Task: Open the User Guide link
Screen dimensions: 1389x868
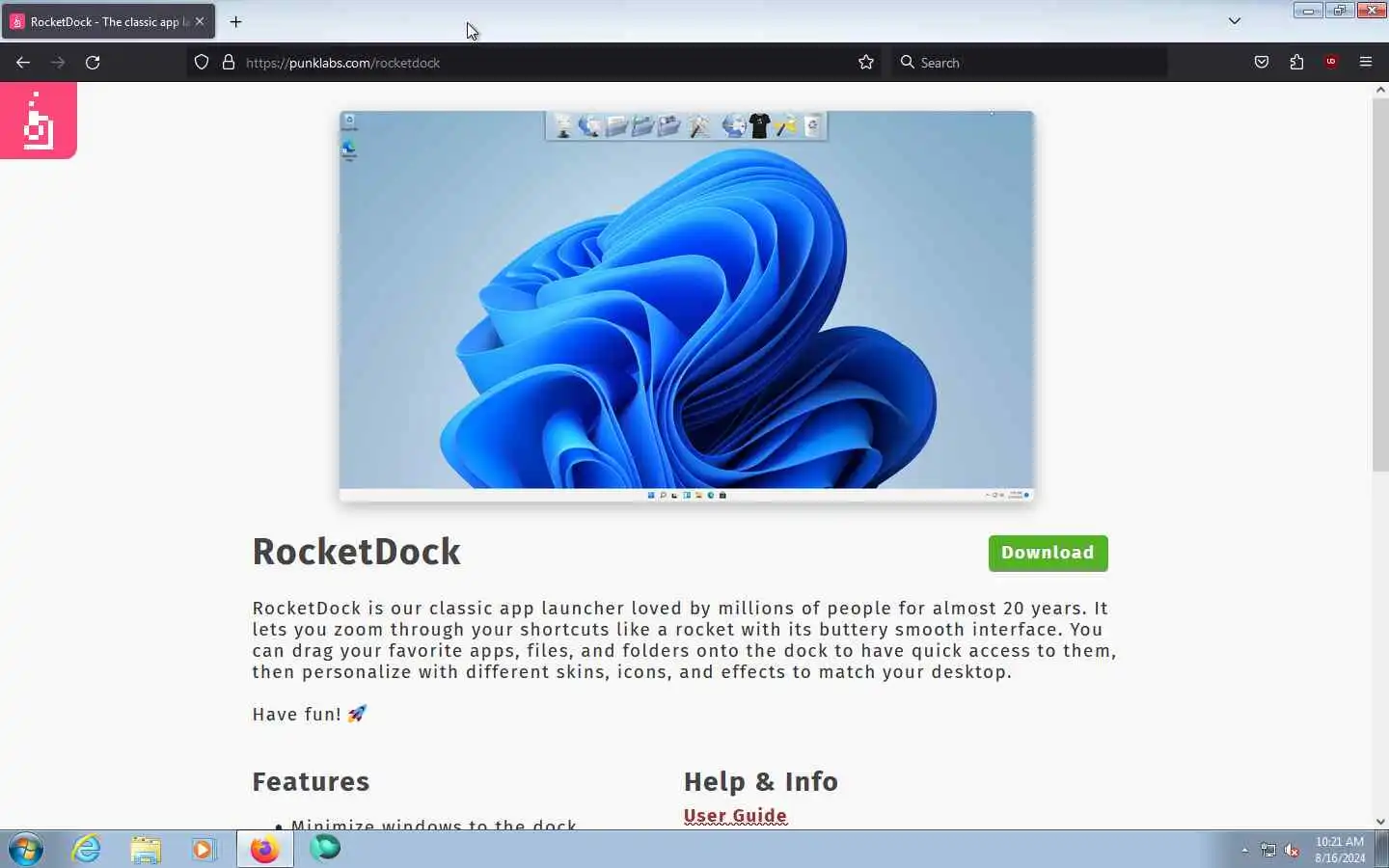Action: pos(735,816)
